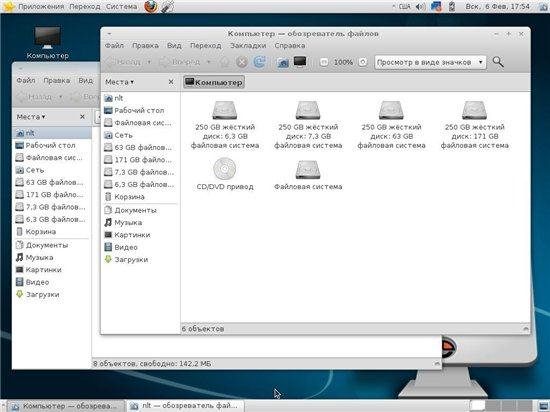Open the Закладки menu
Screen dimensions: 550x412
(x=248, y=46)
